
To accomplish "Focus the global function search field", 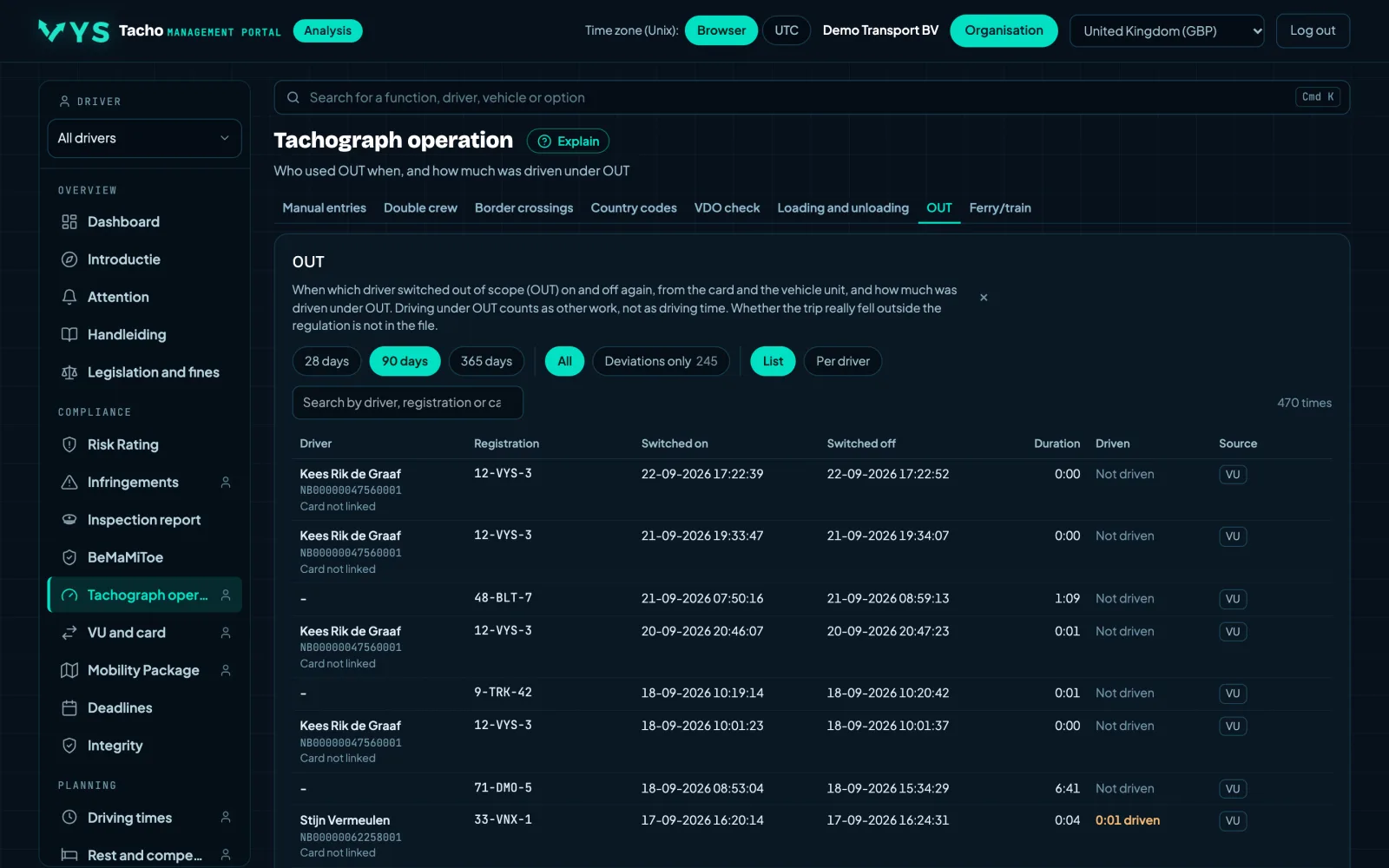I will pyautogui.click(x=812, y=97).
